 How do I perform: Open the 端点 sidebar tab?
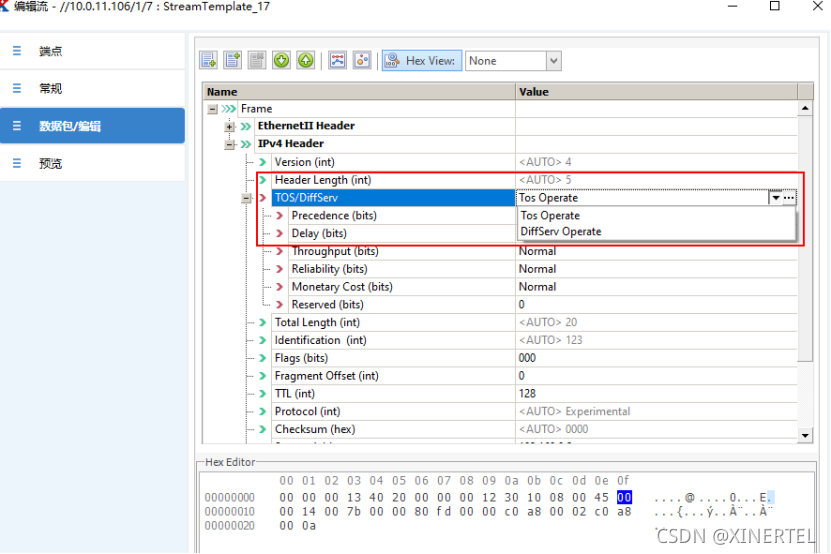pos(92,51)
